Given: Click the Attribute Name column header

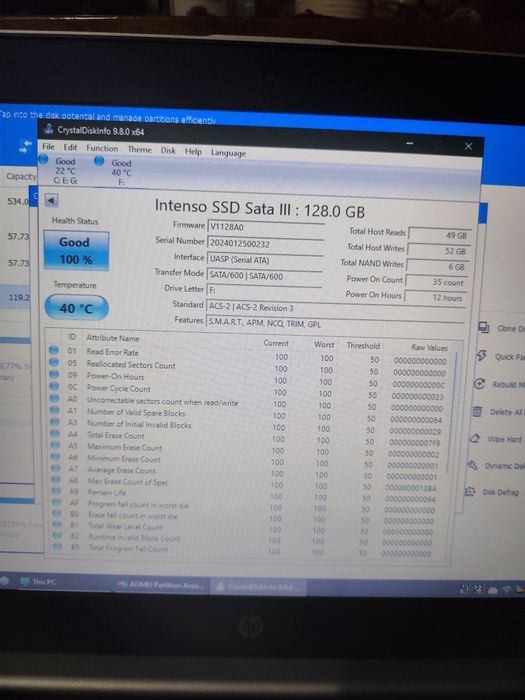Looking at the screenshot, I should [x=113, y=338].
